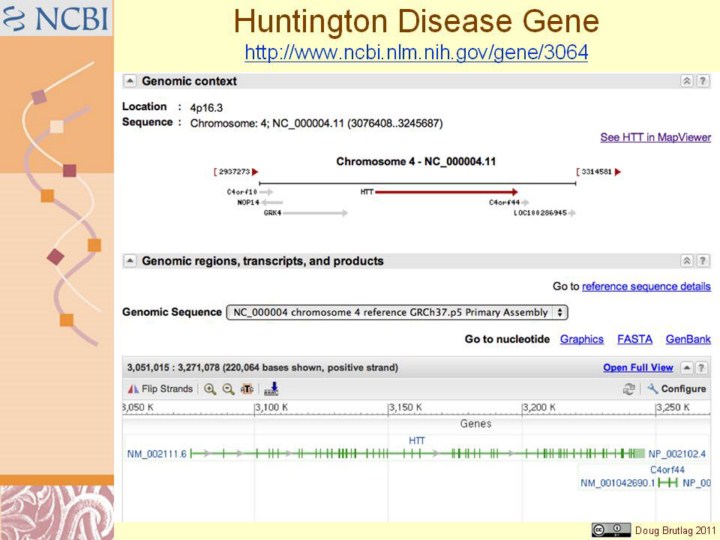720x540 pixels.
Task: Collapse the Genomic context section triangle
Action: pyautogui.click(x=130, y=81)
